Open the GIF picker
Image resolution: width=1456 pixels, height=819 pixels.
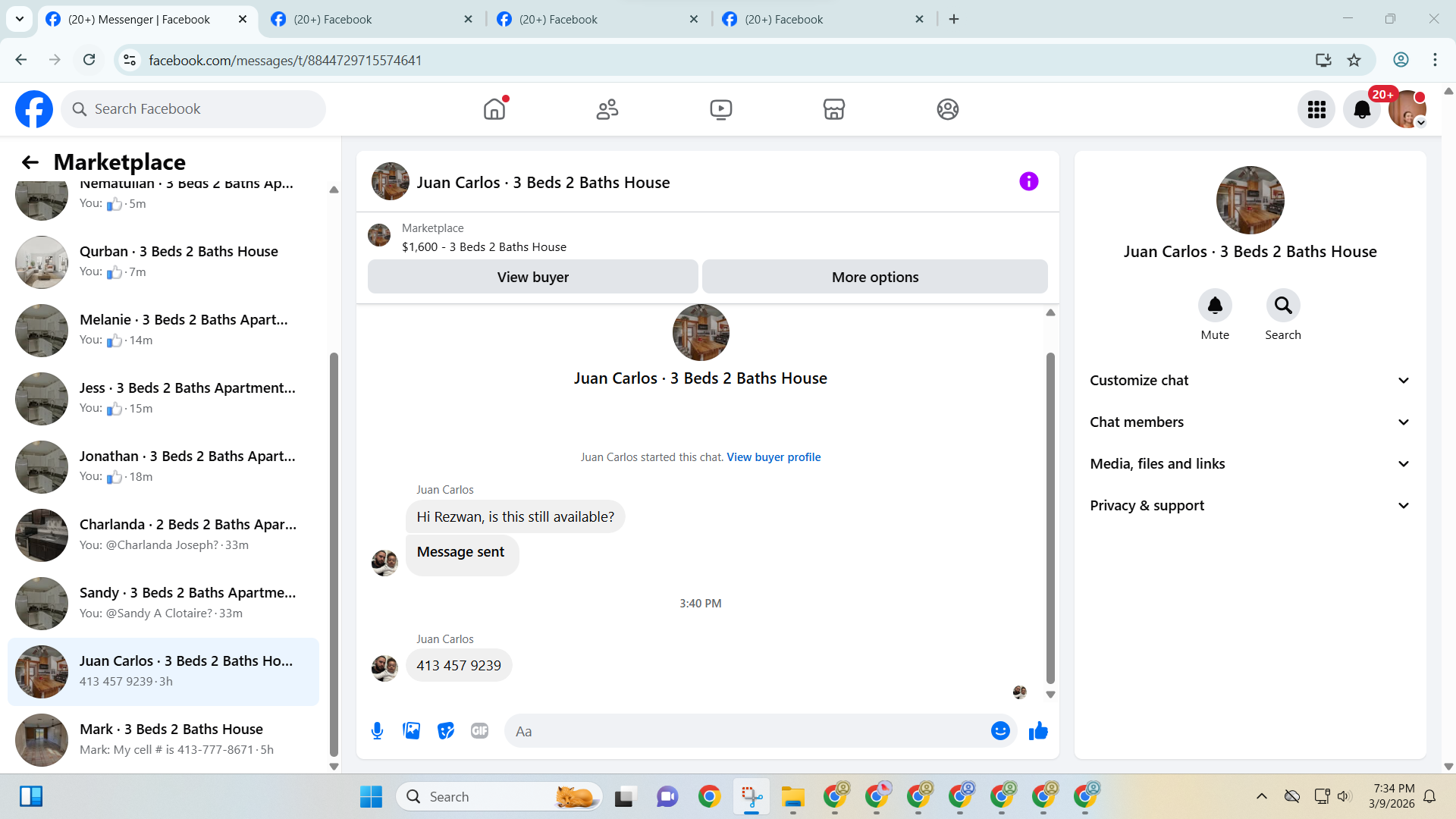click(x=479, y=731)
